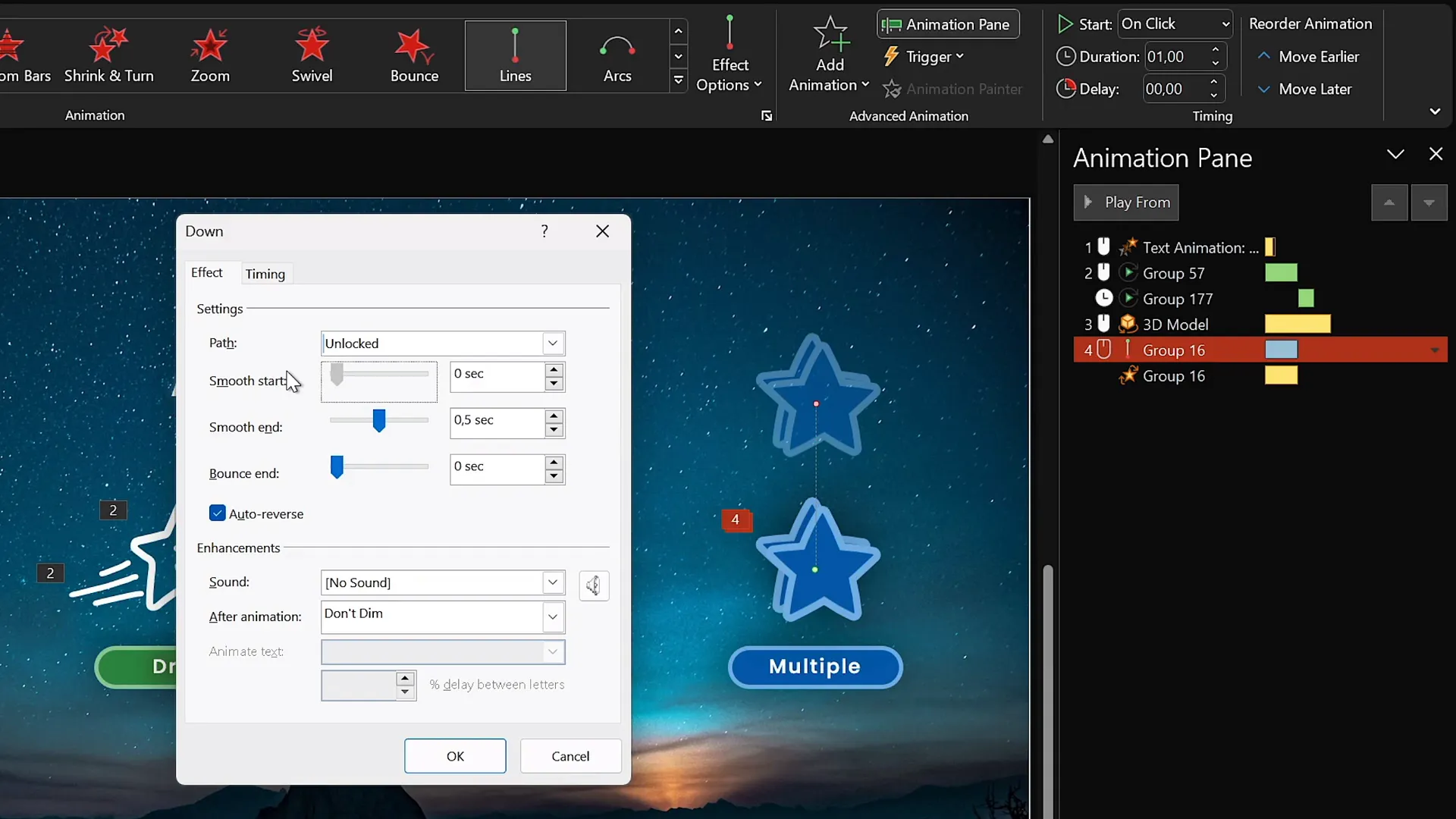Select the Zoom animation effect
Screen dimensions: 1456x819
point(210,55)
